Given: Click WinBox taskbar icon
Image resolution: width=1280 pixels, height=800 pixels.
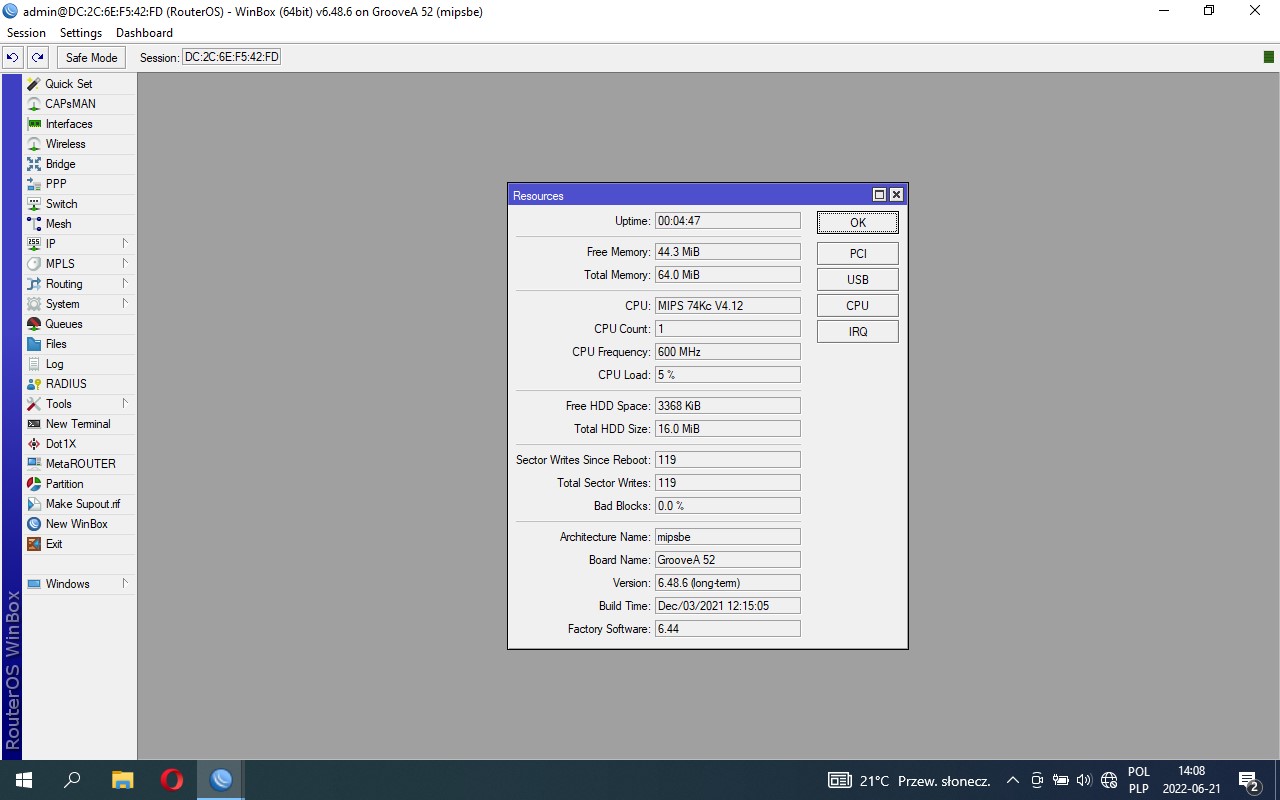Looking at the screenshot, I should [x=221, y=780].
